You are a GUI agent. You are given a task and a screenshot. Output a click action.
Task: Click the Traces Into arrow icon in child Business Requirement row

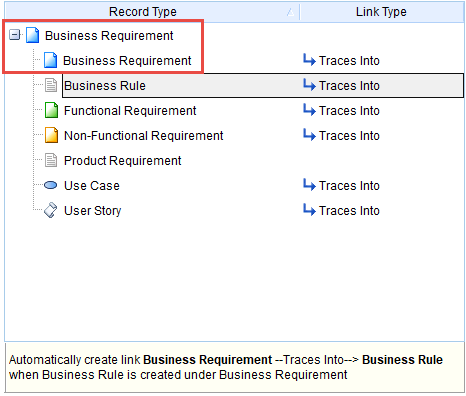click(x=309, y=60)
